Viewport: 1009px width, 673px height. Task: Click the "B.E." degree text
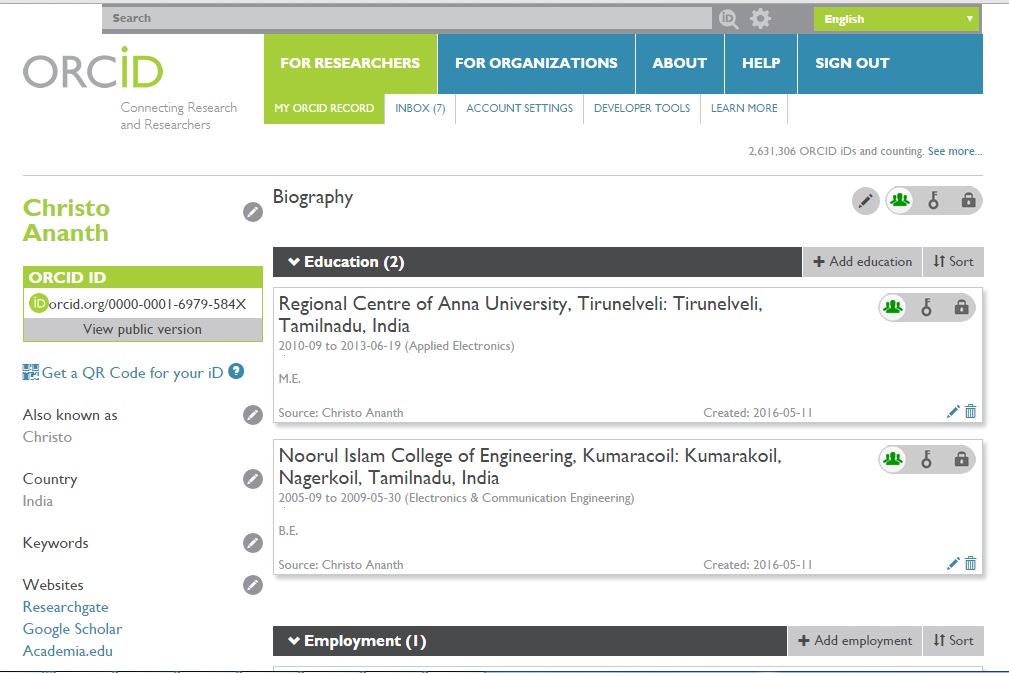coord(288,531)
